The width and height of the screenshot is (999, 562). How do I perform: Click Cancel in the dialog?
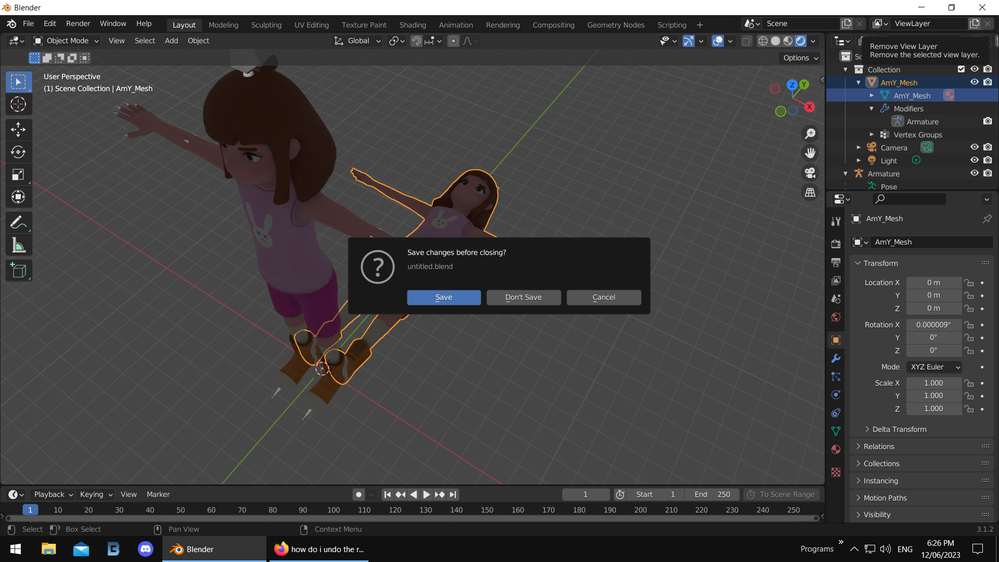(x=603, y=298)
